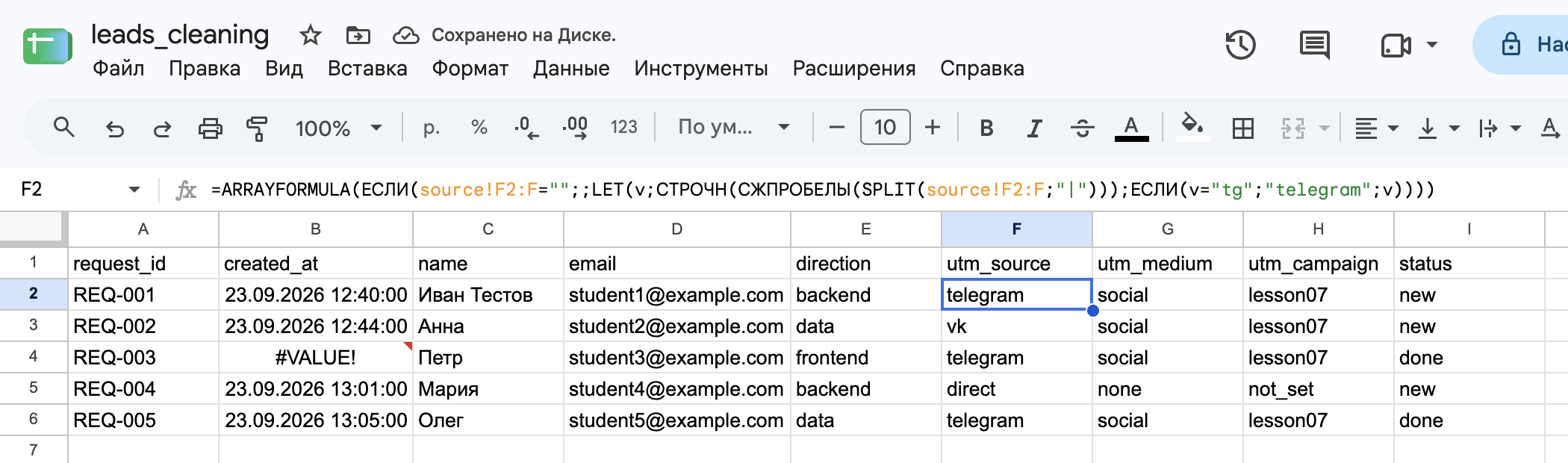The width and height of the screenshot is (1568, 463).
Task: Select the utm_campaign header cell
Action: tap(1318, 264)
